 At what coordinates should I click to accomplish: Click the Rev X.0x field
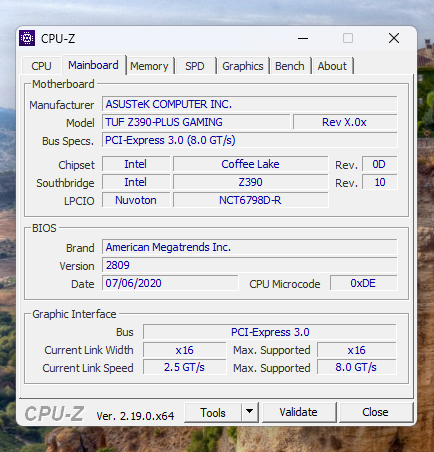345,122
